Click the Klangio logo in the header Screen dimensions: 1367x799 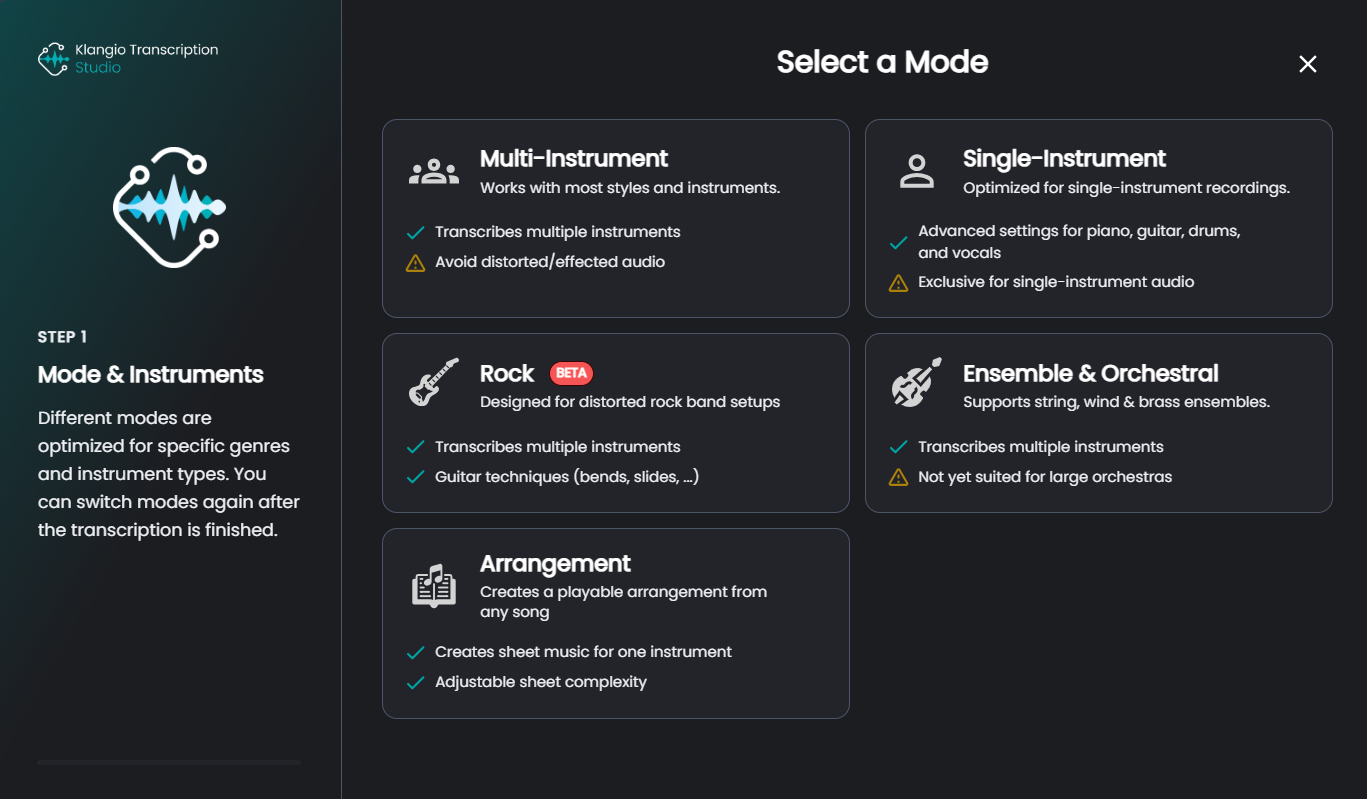[53, 59]
